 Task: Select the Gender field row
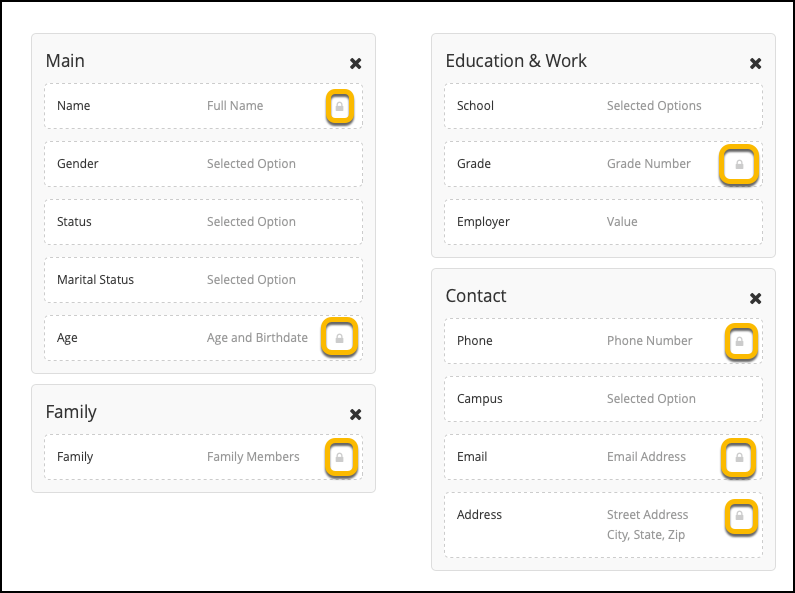pos(203,164)
